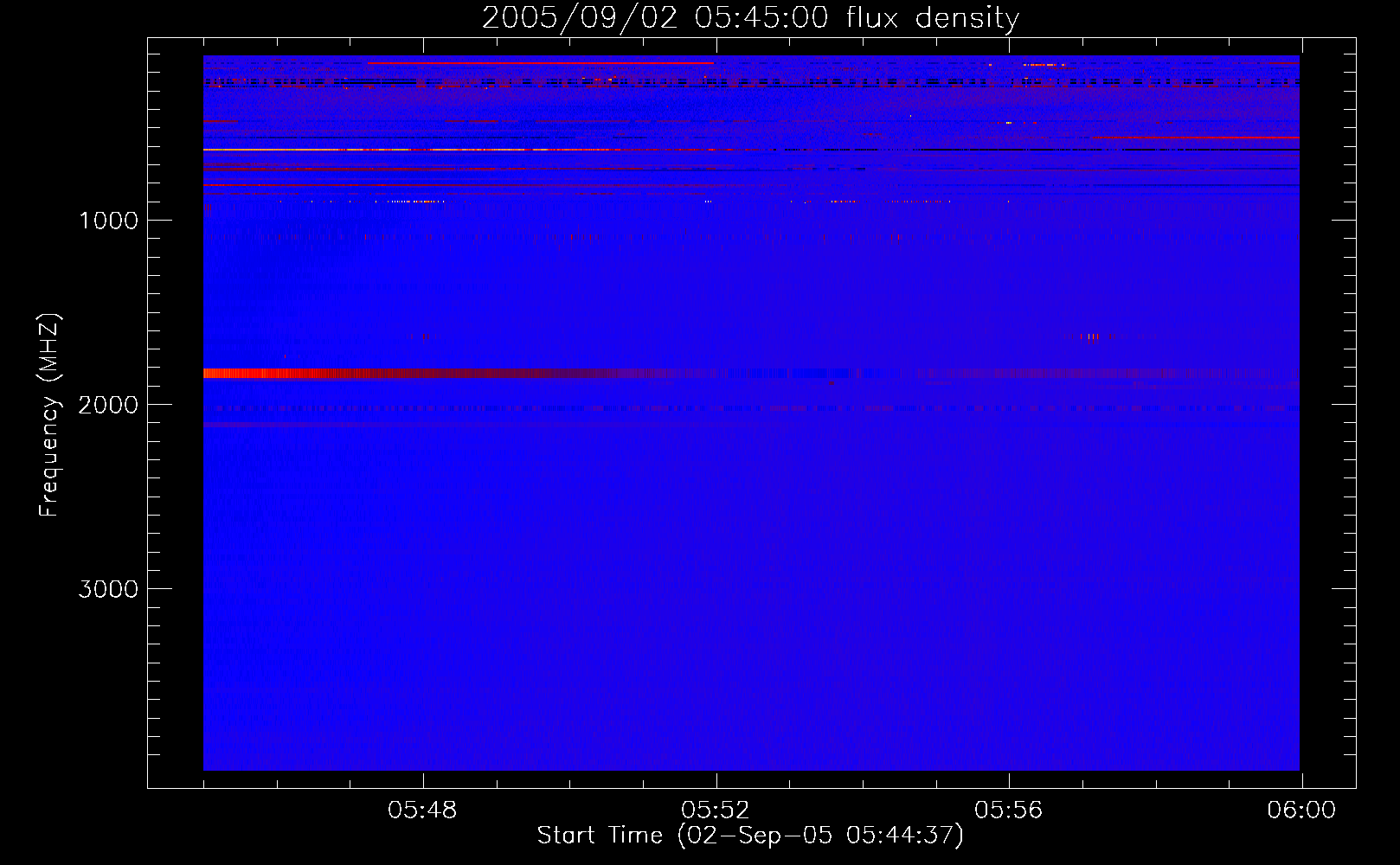Click the '1000' frequency tick label
This screenshot has width=1400, height=865.
pos(109,221)
